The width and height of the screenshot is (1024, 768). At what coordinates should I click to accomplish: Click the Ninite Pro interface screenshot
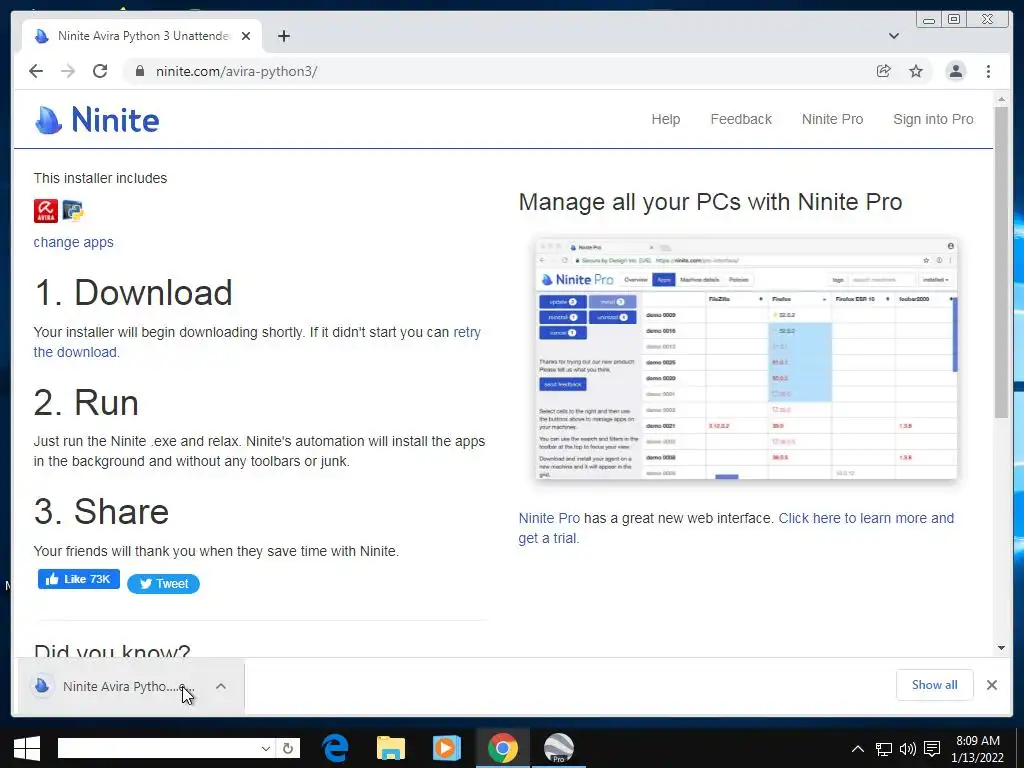click(x=746, y=359)
